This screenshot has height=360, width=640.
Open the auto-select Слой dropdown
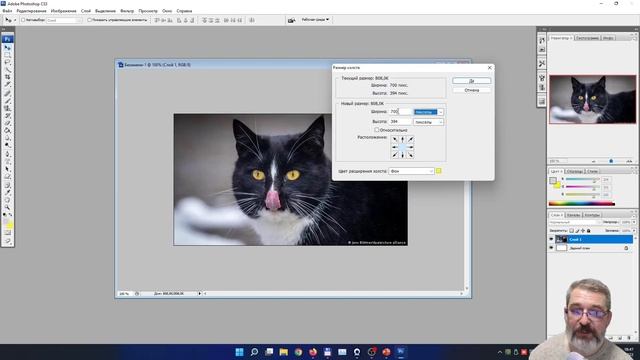click(64, 20)
